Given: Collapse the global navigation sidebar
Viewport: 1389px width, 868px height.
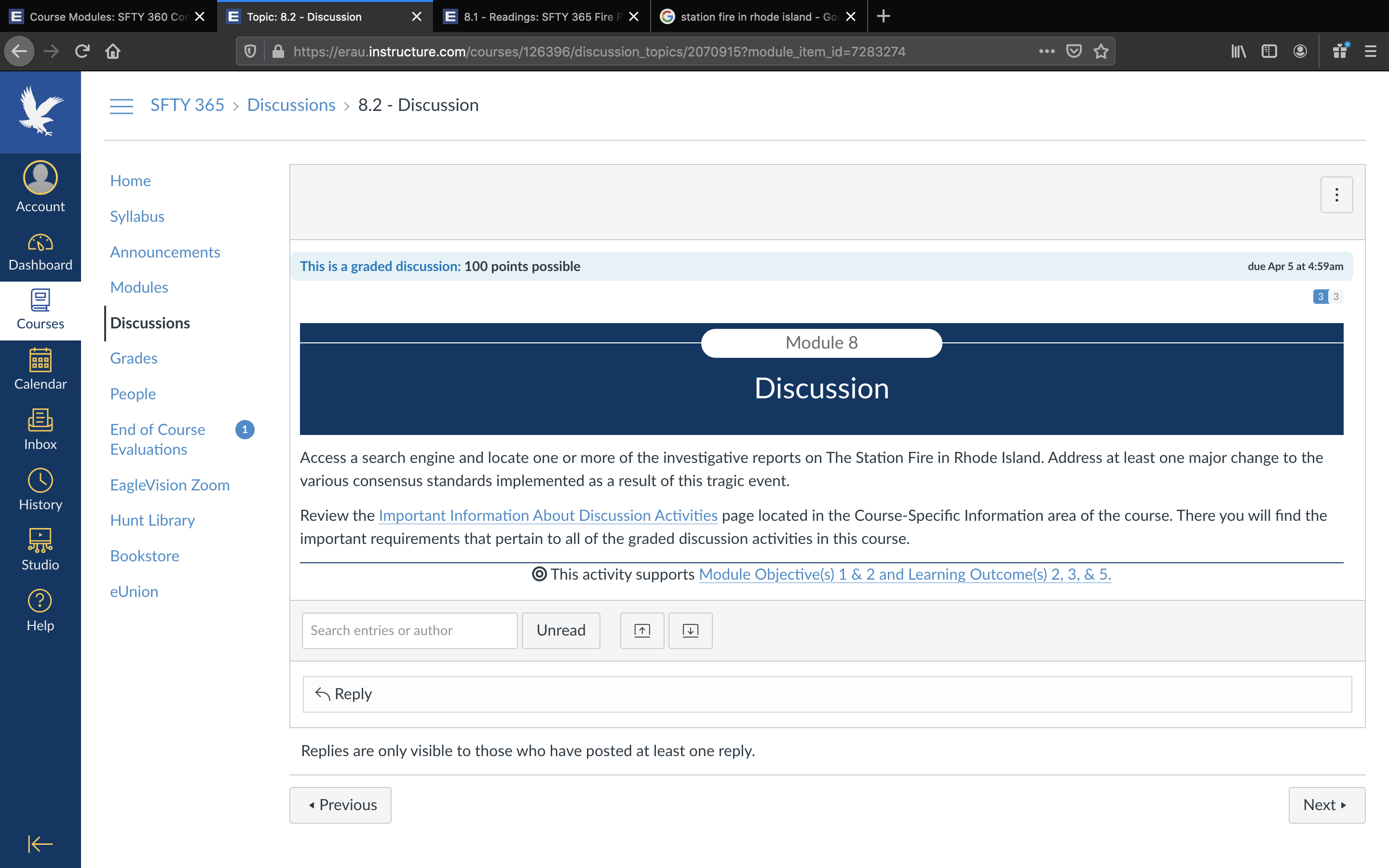Looking at the screenshot, I should [x=40, y=844].
